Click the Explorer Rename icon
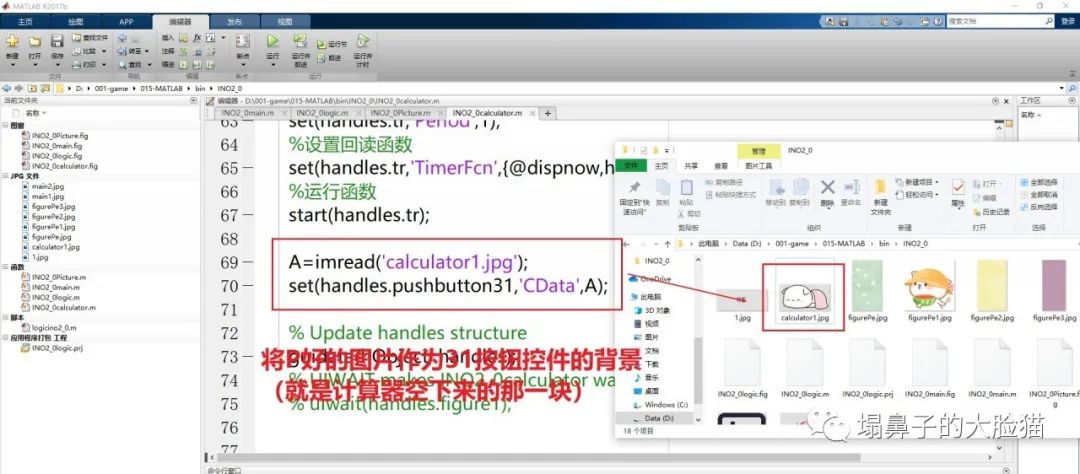Viewport: 1080px width, 474px height. (852, 187)
